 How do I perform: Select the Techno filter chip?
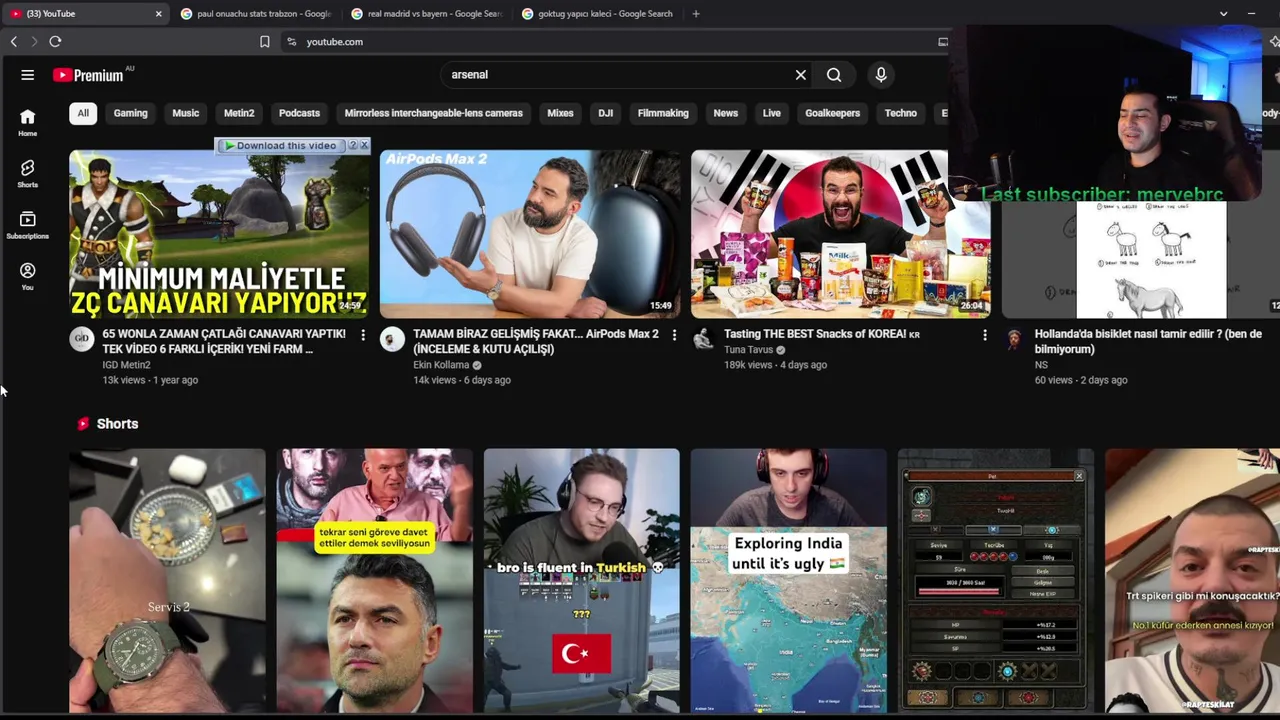[x=901, y=113]
